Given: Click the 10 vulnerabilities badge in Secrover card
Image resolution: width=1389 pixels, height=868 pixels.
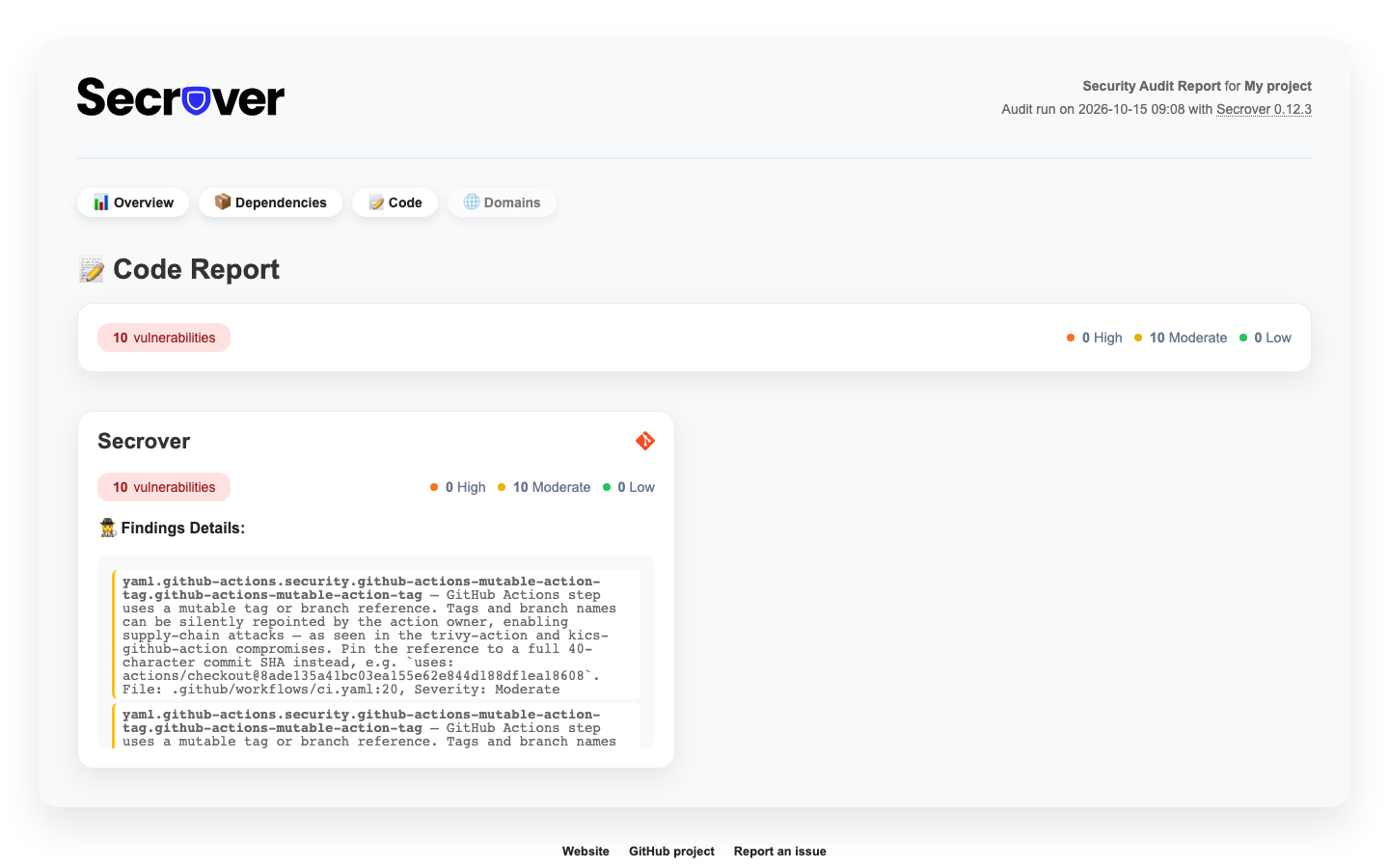Looking at the screenshot, I should (164, 487).
